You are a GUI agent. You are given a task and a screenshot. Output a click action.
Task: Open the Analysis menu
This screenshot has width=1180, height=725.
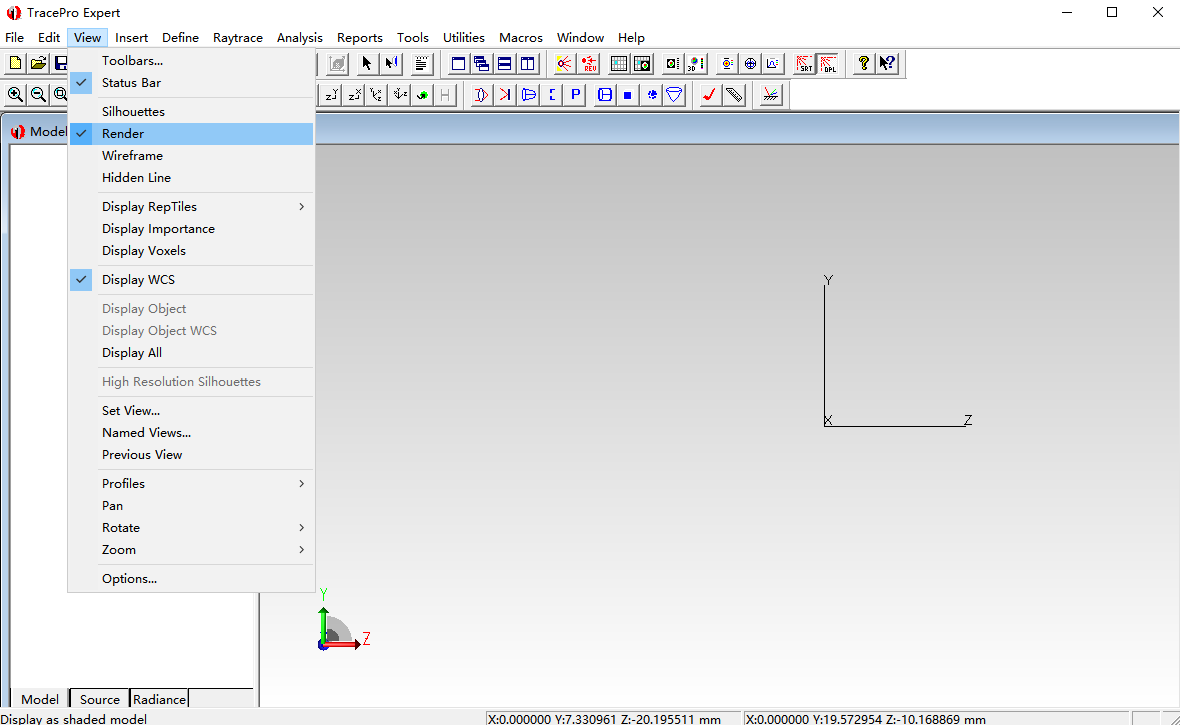pyautogui.click(x=300, y=38)
